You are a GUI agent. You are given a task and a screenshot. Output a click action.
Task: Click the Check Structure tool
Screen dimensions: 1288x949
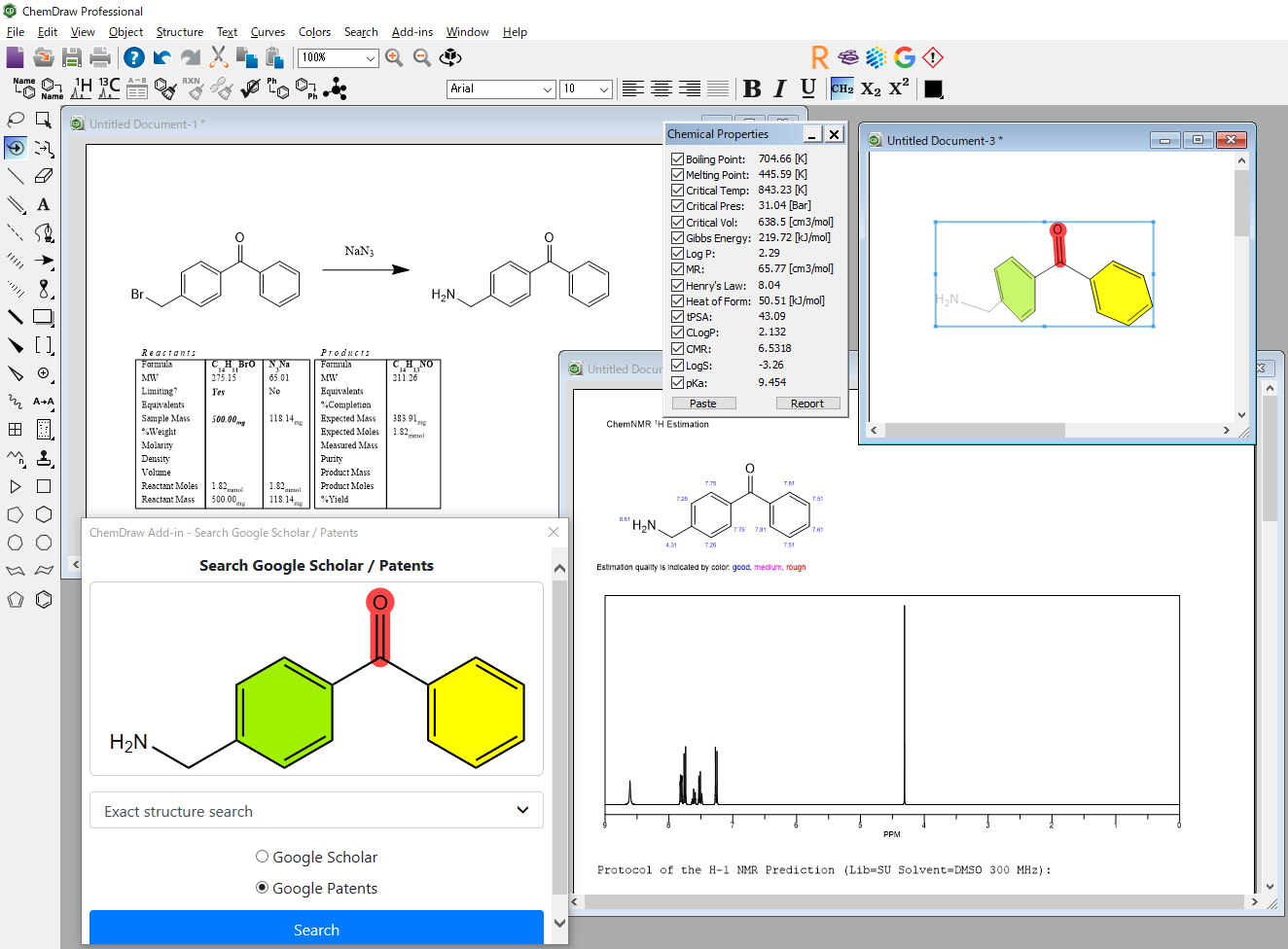click(x=251, y=88)
